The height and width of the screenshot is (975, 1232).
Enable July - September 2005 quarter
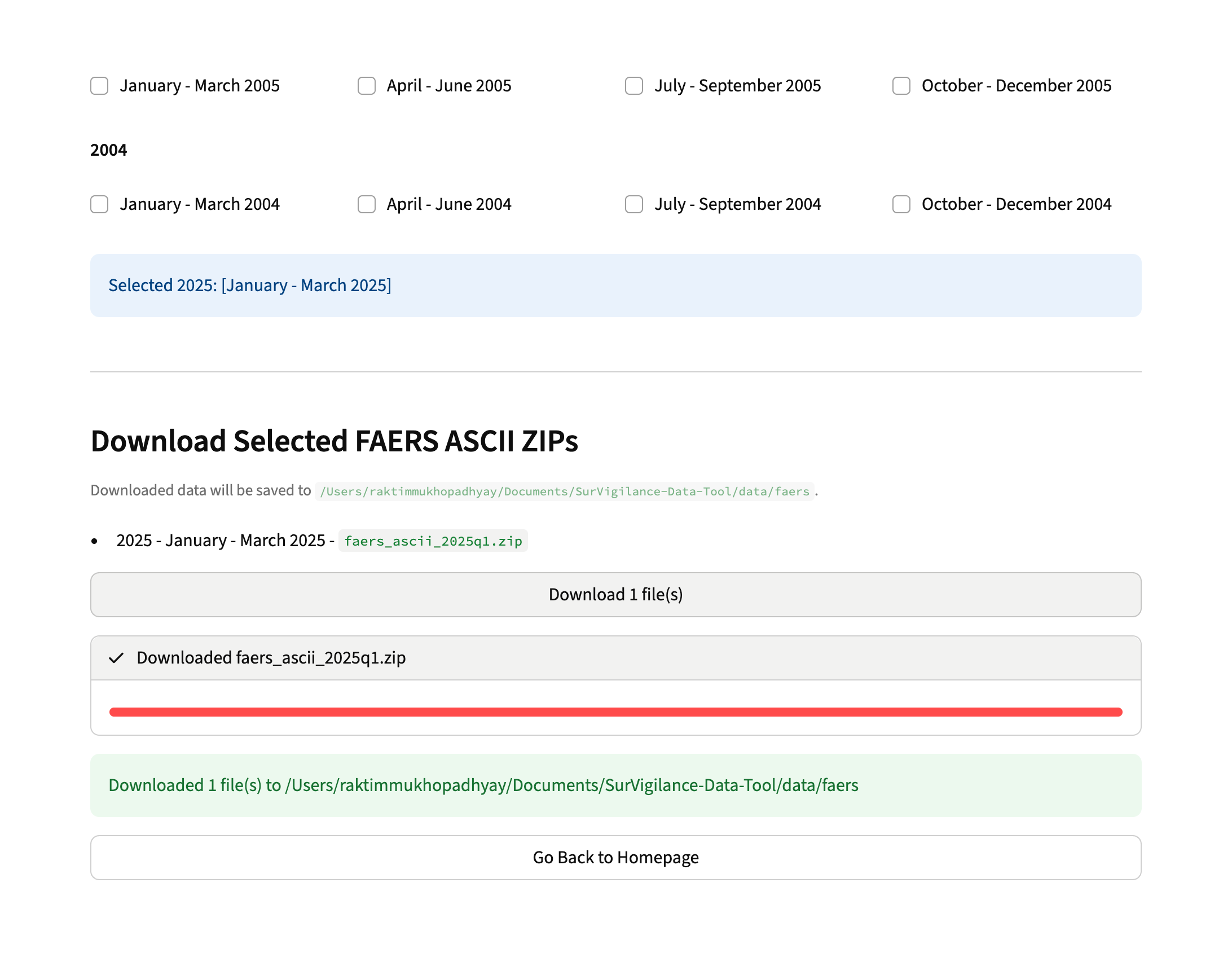point(633,86)
